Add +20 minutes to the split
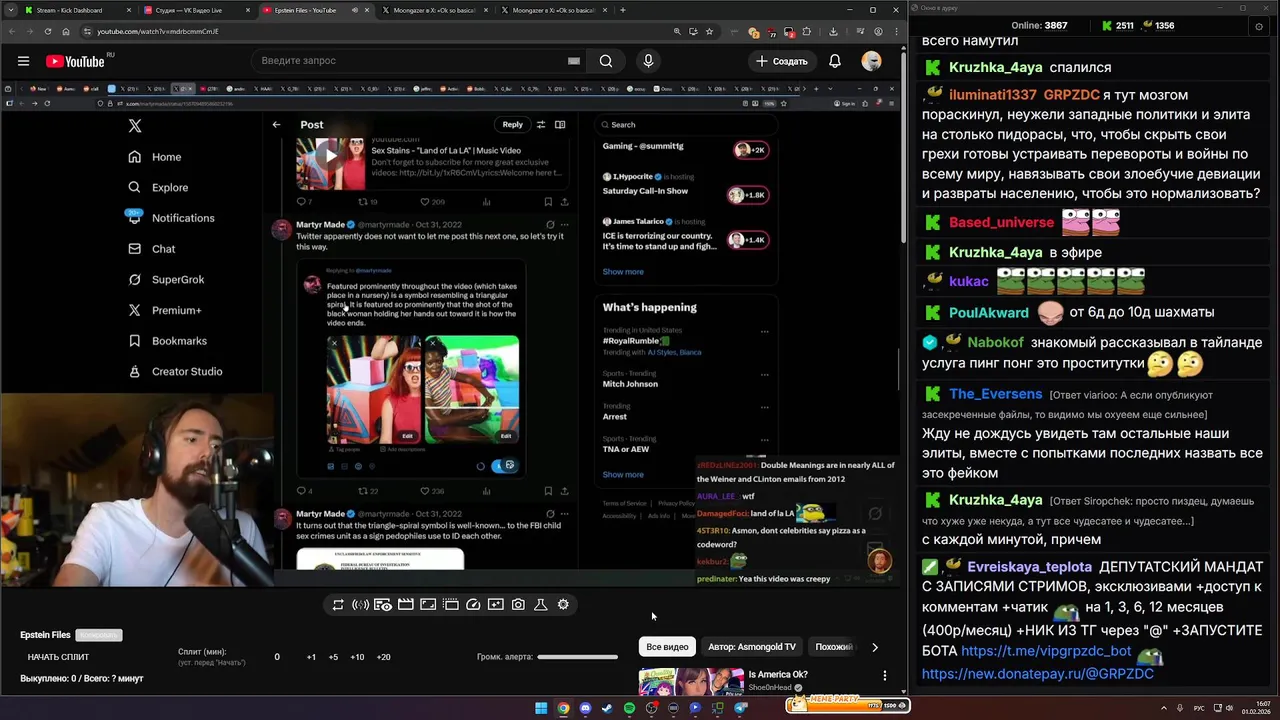The image size is (1280, 720). coord(383,657)
